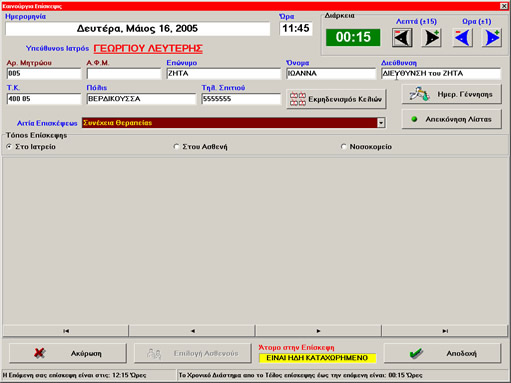Click the Επώνυμο field containing ΖΗΤΑ
The width and height of the screenshot is (511, 383).
224,73
